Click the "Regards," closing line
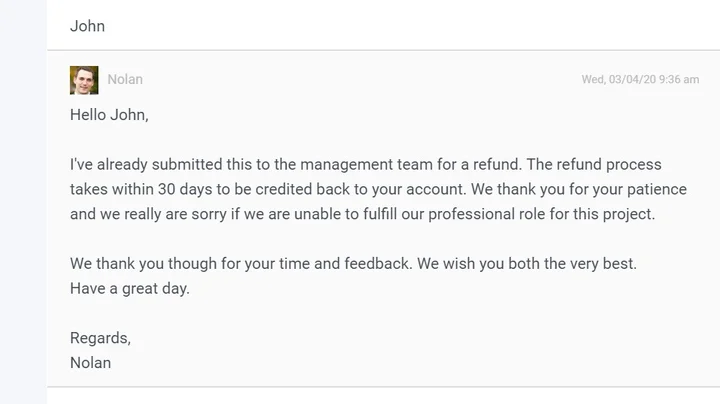720x404 pixels. tap(100, 338)
